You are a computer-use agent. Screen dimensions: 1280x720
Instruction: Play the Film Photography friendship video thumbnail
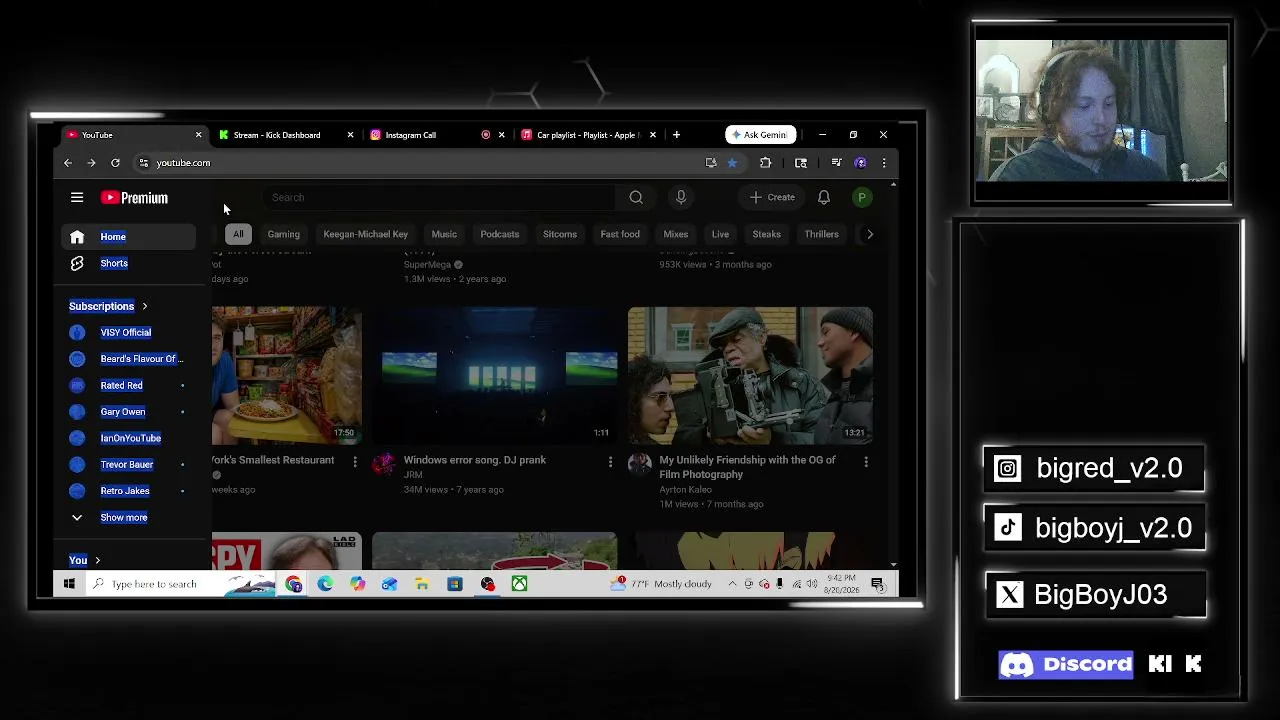[x=750, y=376]
